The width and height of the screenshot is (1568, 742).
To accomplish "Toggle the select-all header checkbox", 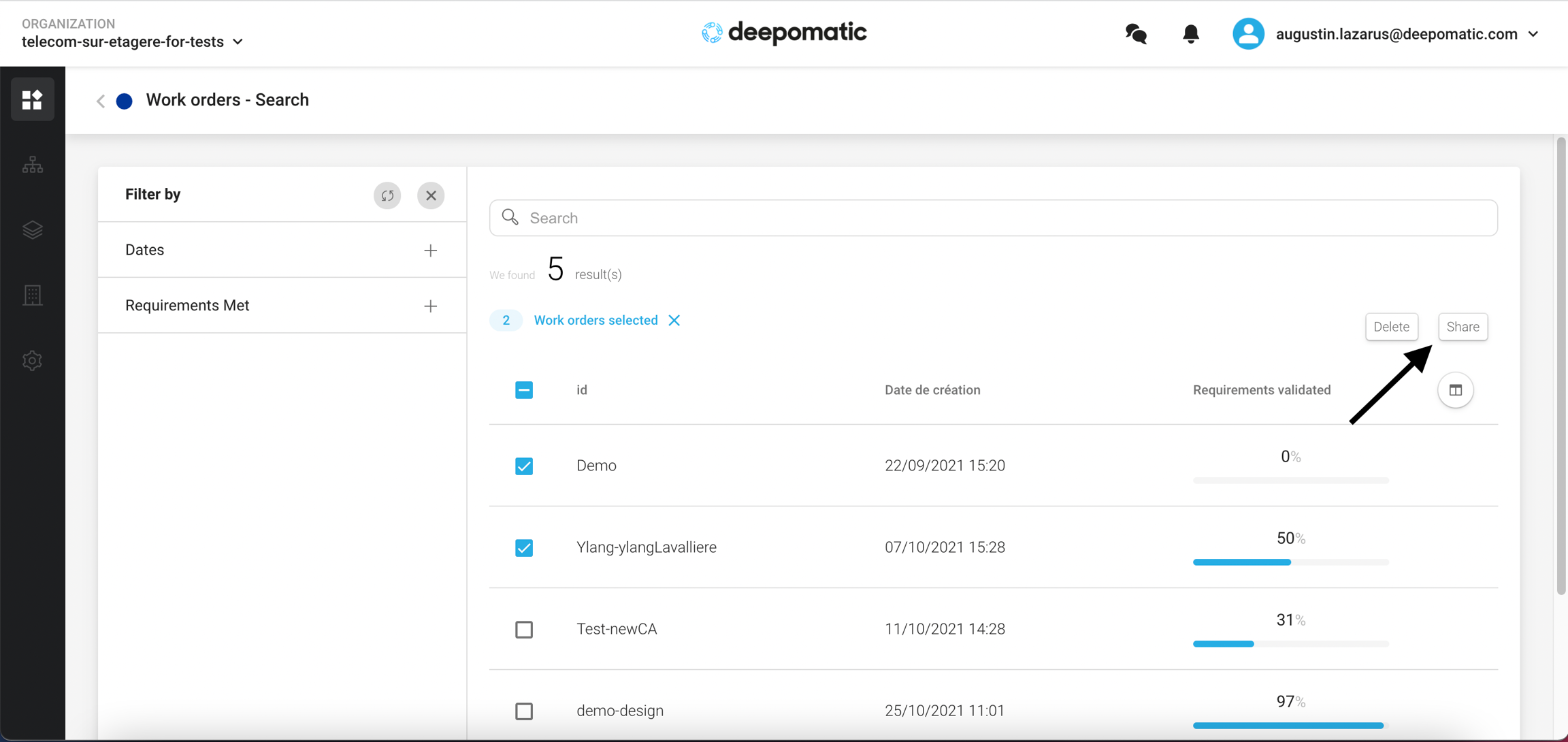I will tap(524, 390).
